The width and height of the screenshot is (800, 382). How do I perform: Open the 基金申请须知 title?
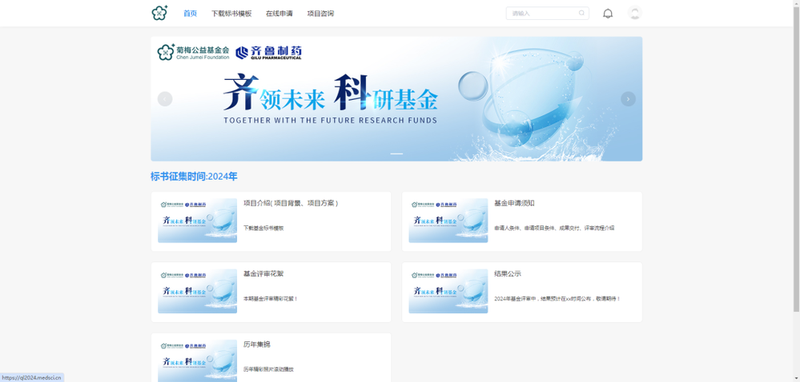click(x=514, y=203)
